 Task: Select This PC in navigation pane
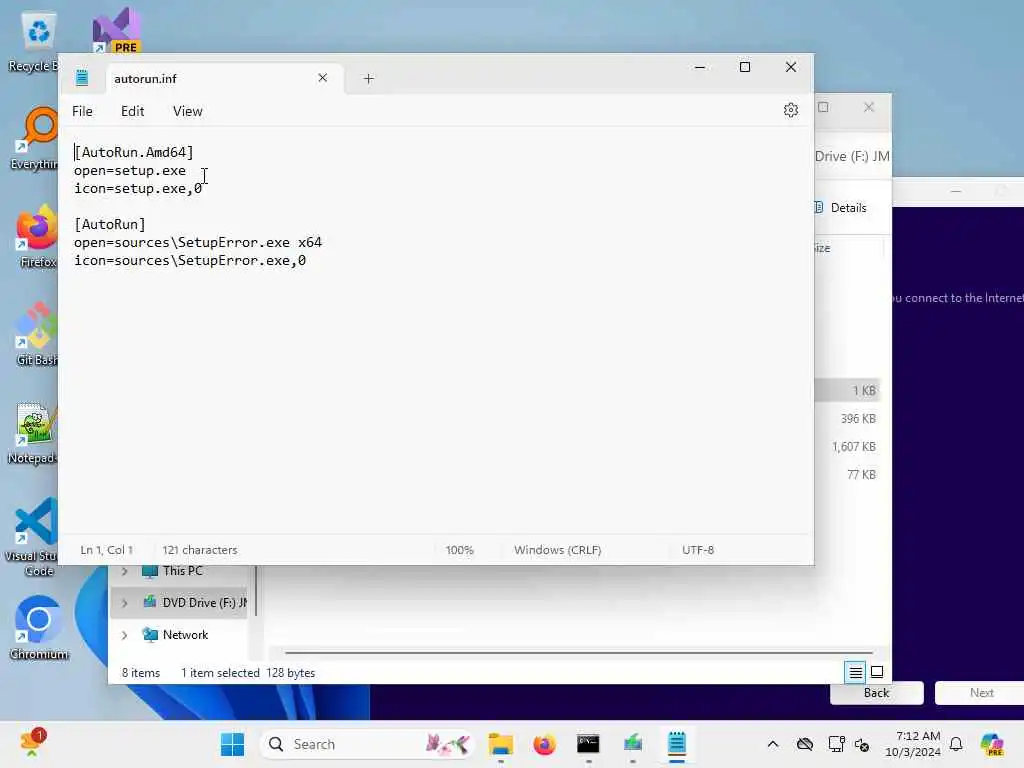pos(182,571)
